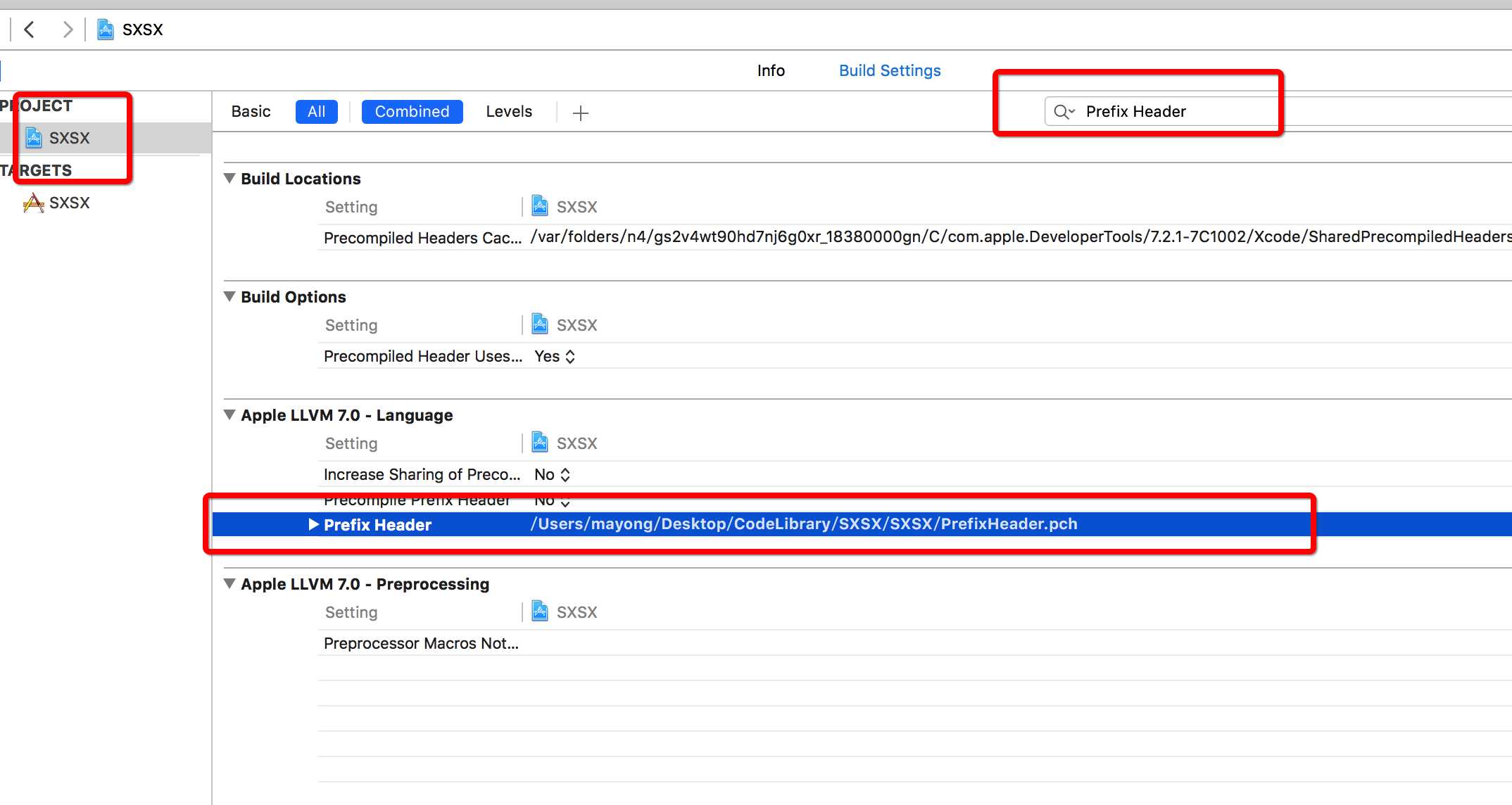The width and height of the screenshot is (1512, 805).
Task: Switch to Combined view
Action: (412, 111)
